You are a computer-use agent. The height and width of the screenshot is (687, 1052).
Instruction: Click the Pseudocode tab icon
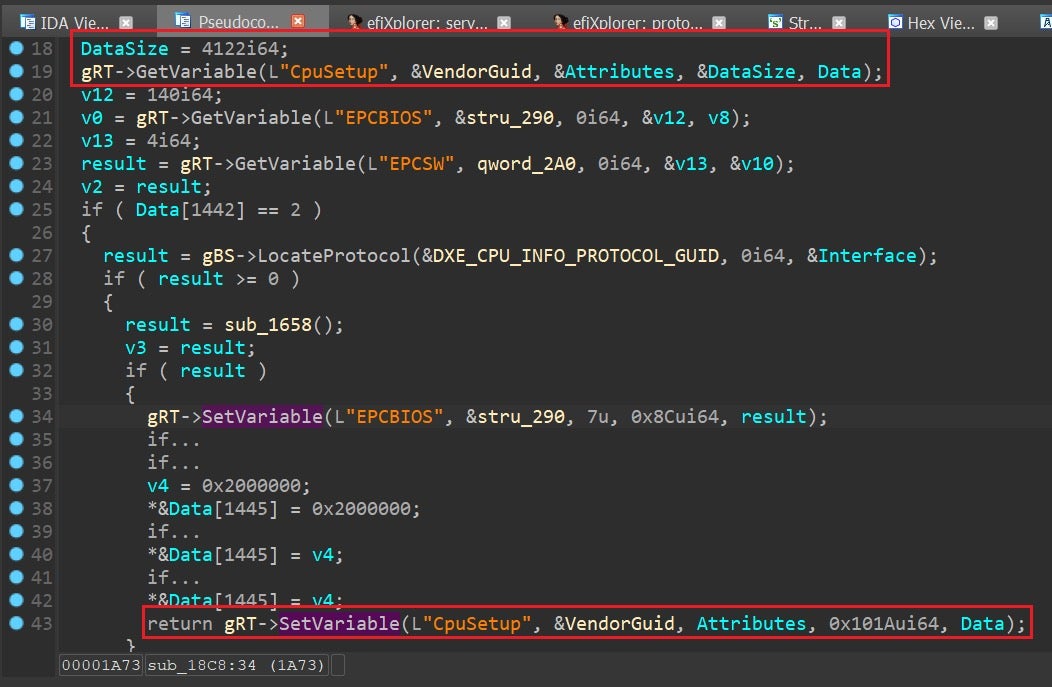point(182,21)
